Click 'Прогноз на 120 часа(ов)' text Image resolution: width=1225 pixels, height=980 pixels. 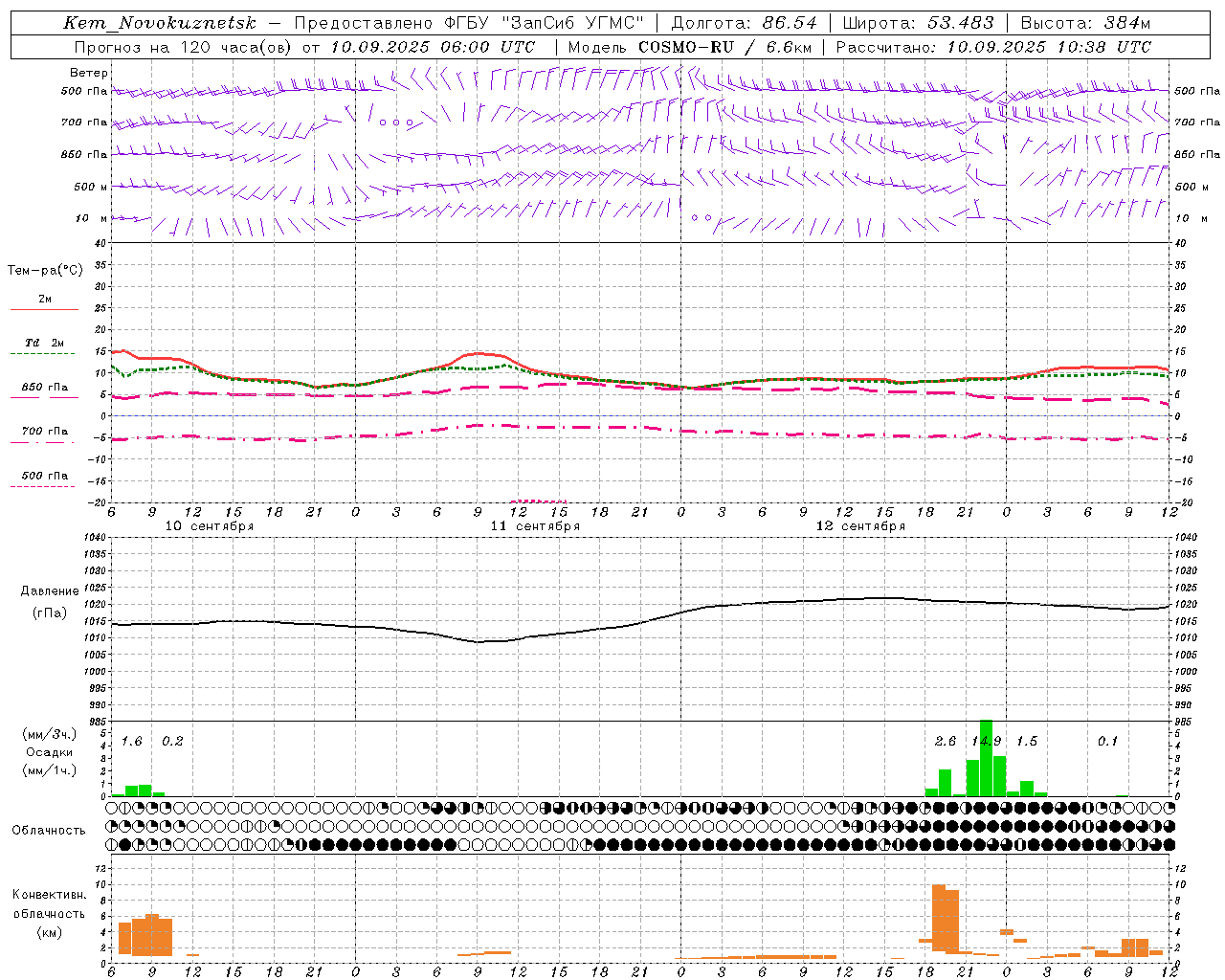pyautogui.click(x=185, y=47)
